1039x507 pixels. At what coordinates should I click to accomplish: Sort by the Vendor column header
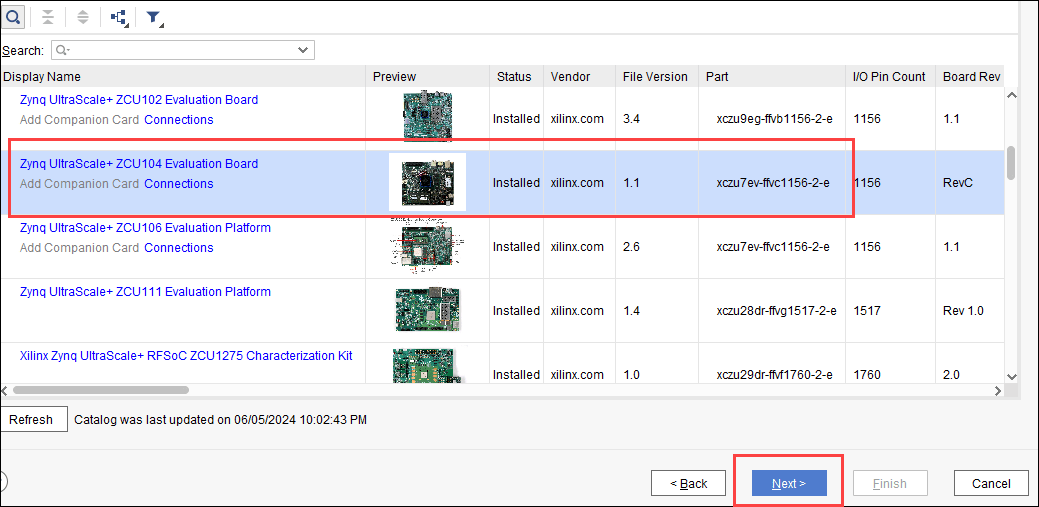[x=580, y=76]
